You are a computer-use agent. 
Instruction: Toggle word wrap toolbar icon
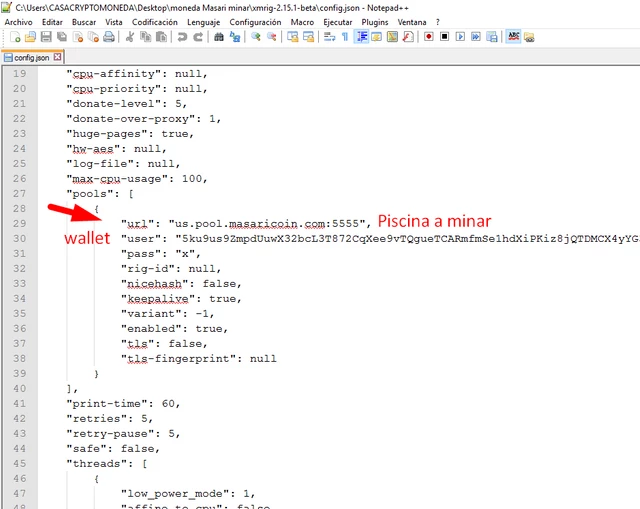[329, 37]
